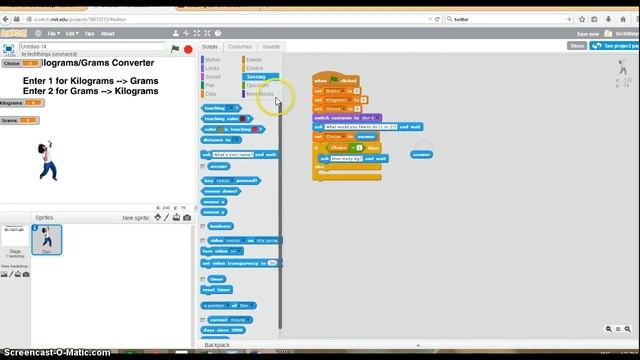The width and height of the screenshot is (640, 360).
Task: Choose backdrop from library icon
Action: 4,274
